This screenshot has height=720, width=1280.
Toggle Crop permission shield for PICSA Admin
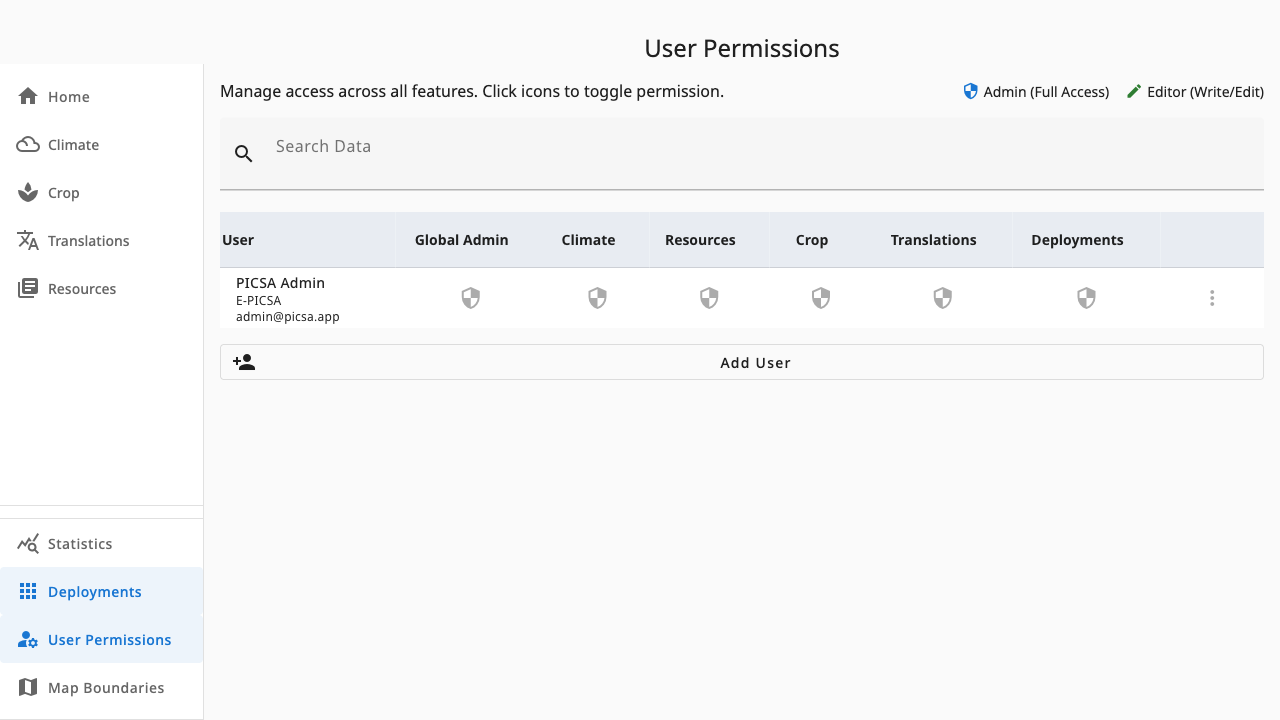[821, 298]
